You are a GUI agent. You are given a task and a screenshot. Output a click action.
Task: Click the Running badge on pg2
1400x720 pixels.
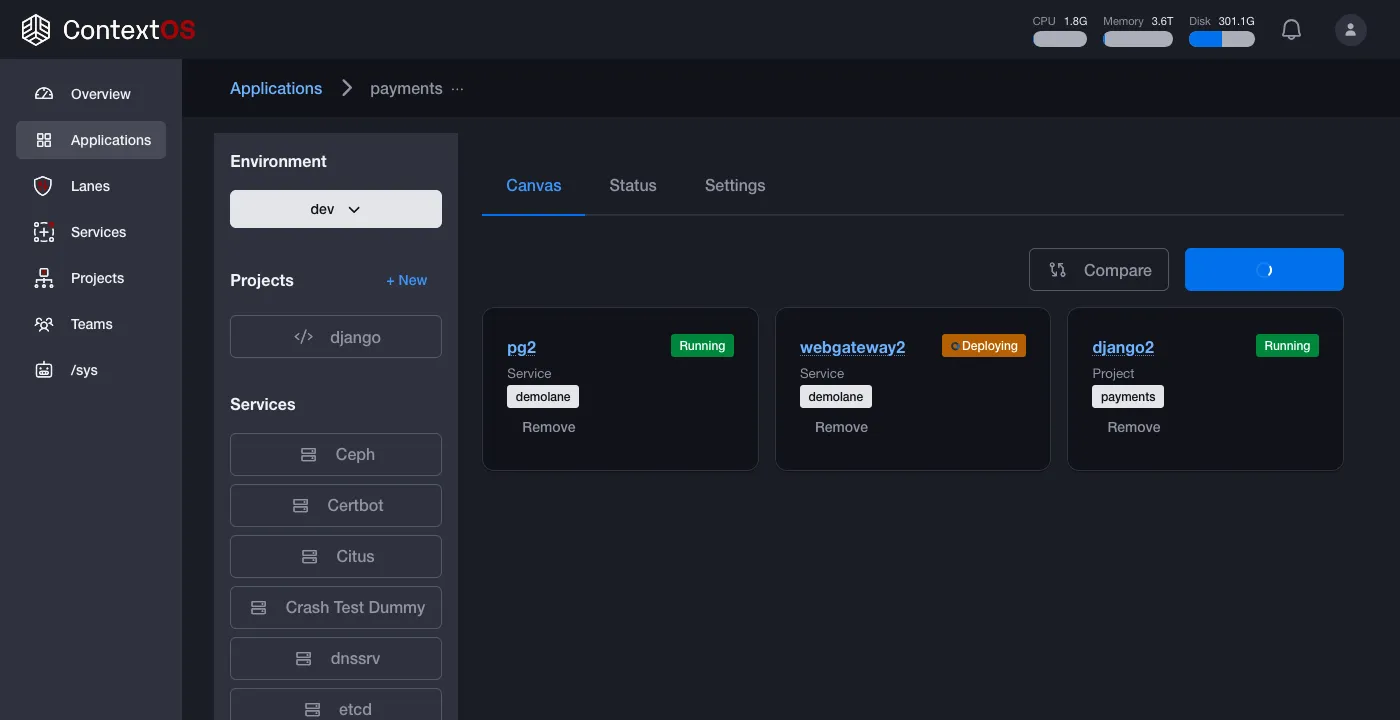tap(702, 346)
